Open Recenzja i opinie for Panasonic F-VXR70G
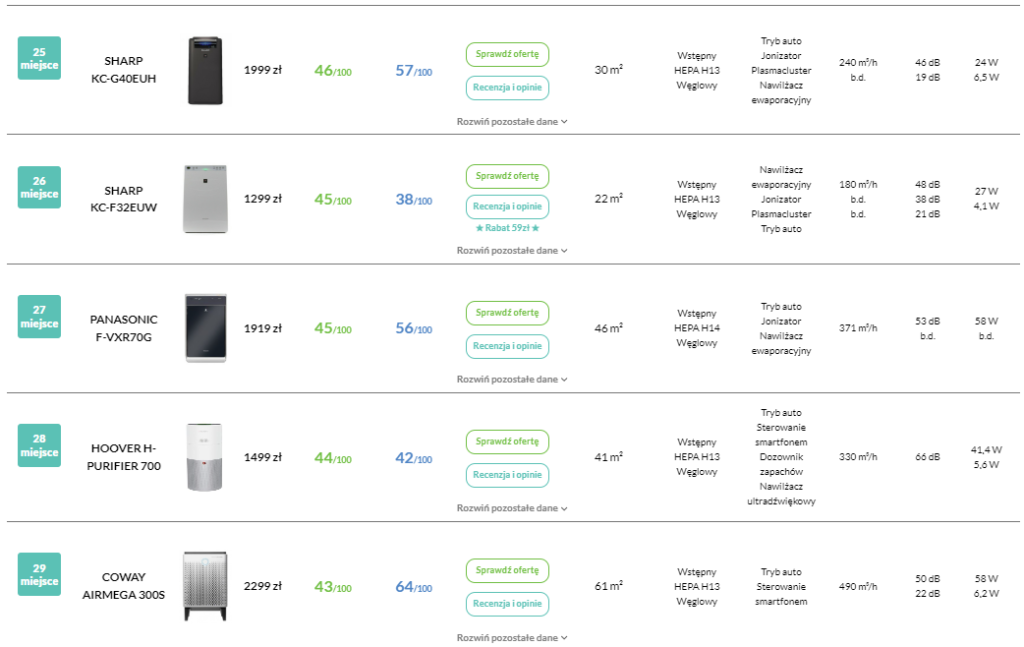 [507, 346]
